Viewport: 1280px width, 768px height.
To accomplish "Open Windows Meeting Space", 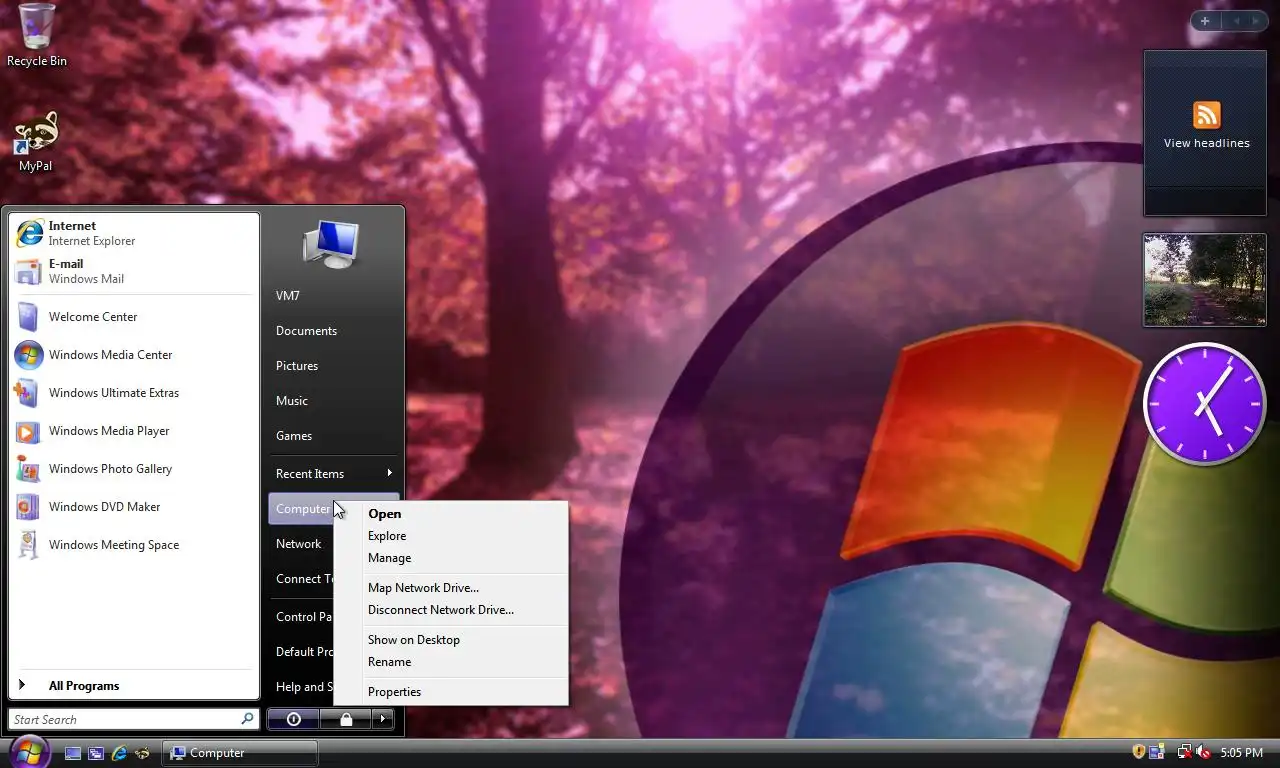I will coord(133,545).
